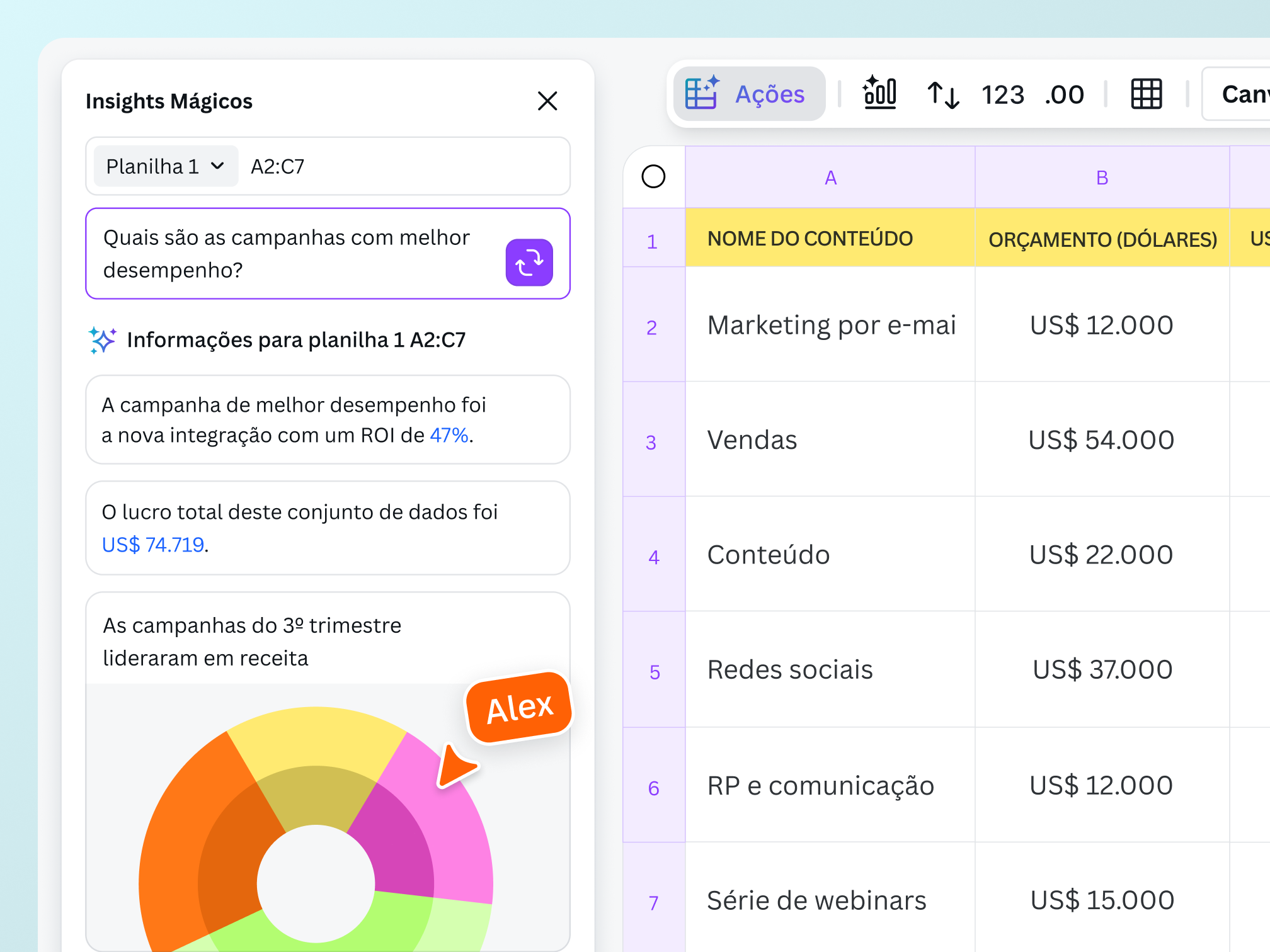1270x952 pixels.
Task: Select the US$ 22.000 budget cell
Action: [1102, 554]
